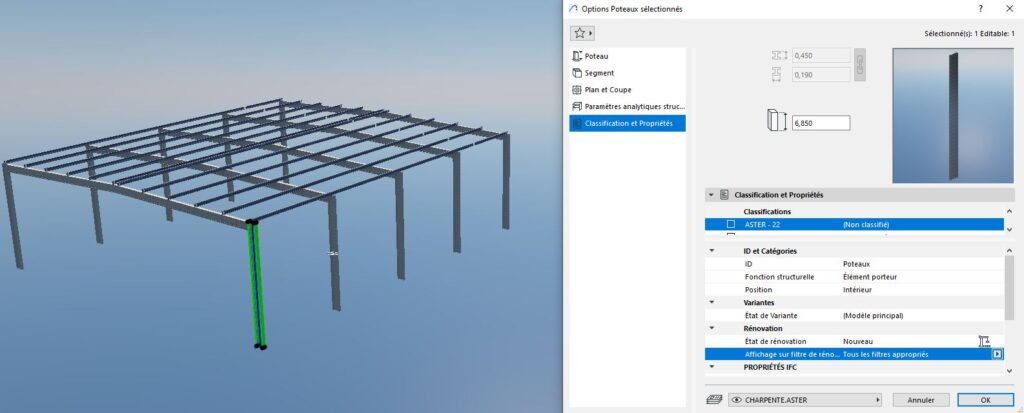Open the Plan et Coupe page
This screenshot has width=1024, height=413.
click(607, 89)
